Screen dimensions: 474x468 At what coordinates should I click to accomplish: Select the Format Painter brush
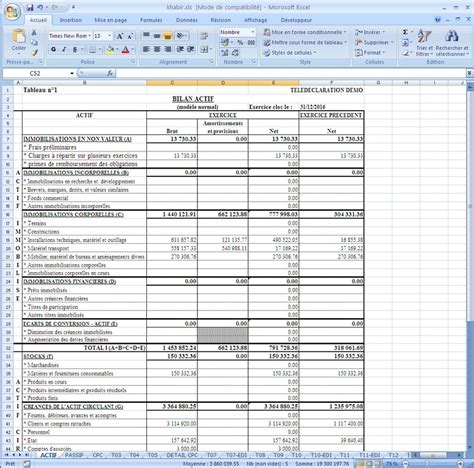tap(34, 52)
